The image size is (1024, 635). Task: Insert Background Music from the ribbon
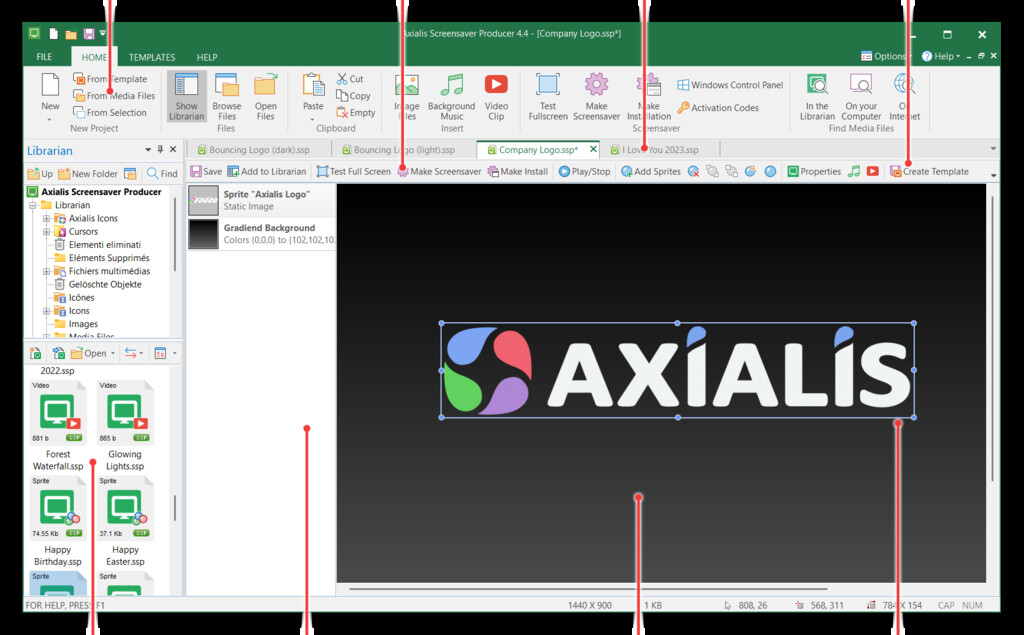pos(452,85)
